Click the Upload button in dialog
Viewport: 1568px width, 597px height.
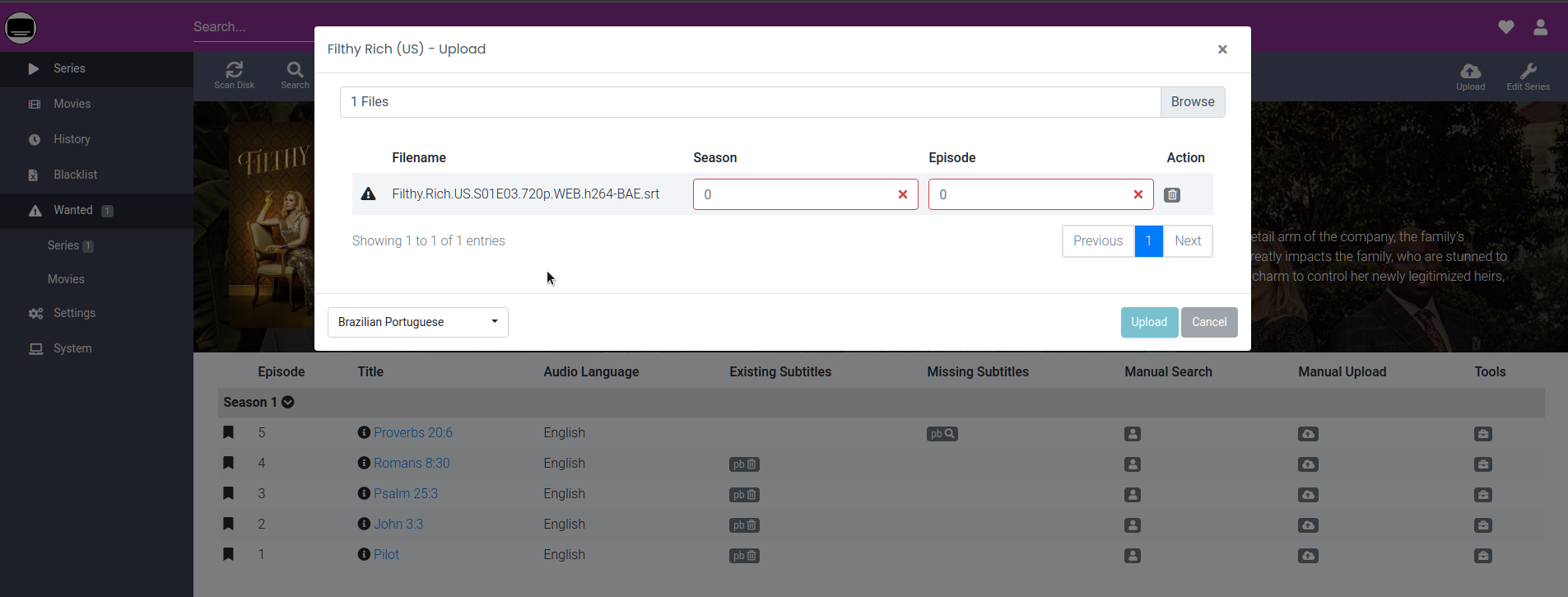pyautogui.click(x=1149, y=322)
